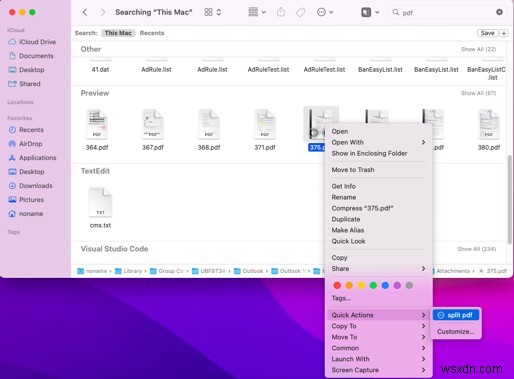
Task: Choose Open from the context menu
Action: tap(378, 131)
